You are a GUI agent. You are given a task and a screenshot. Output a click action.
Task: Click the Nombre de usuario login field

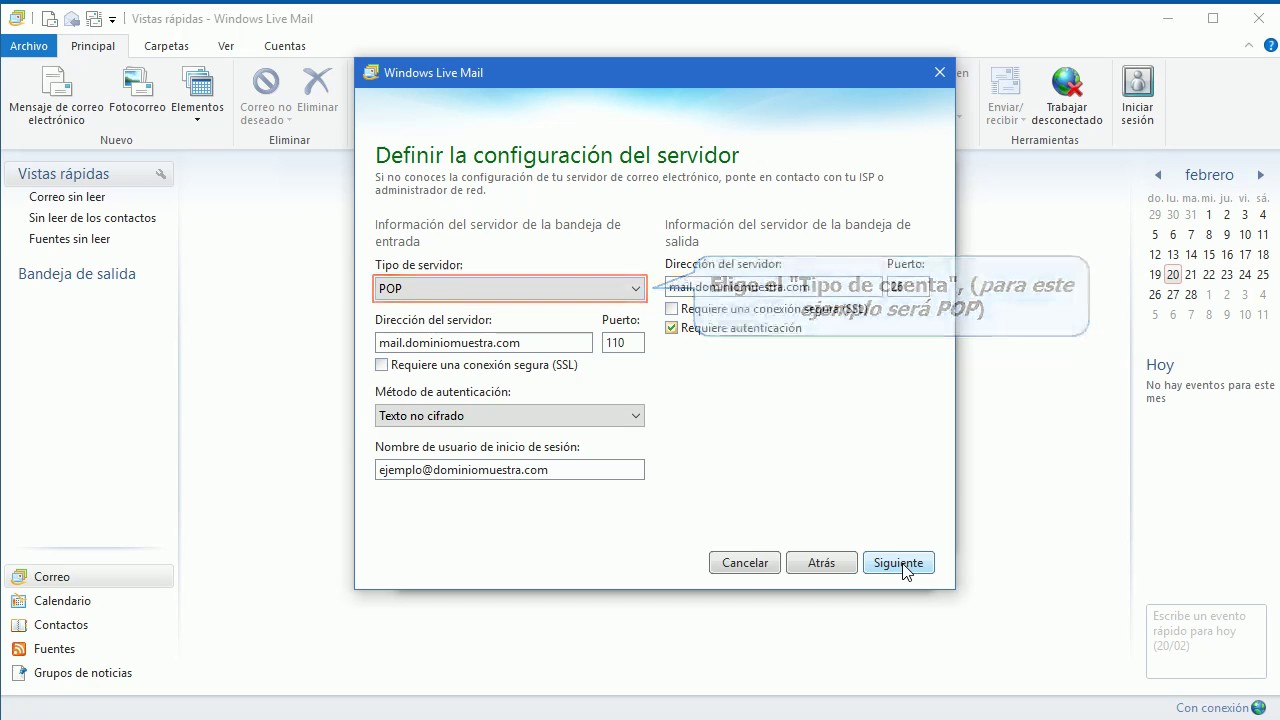510,470
